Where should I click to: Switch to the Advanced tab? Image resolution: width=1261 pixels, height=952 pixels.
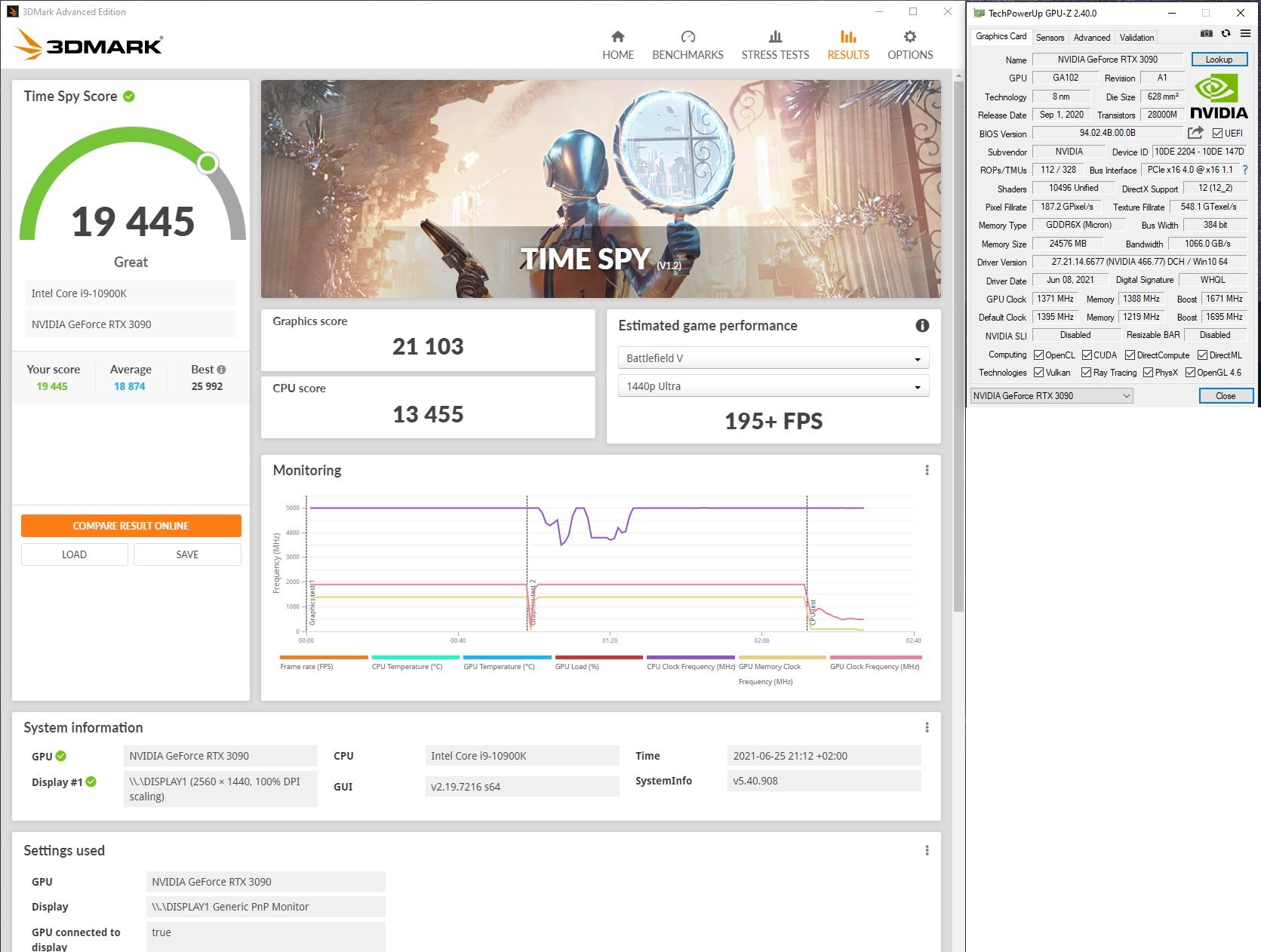(x=1091, y=37)
